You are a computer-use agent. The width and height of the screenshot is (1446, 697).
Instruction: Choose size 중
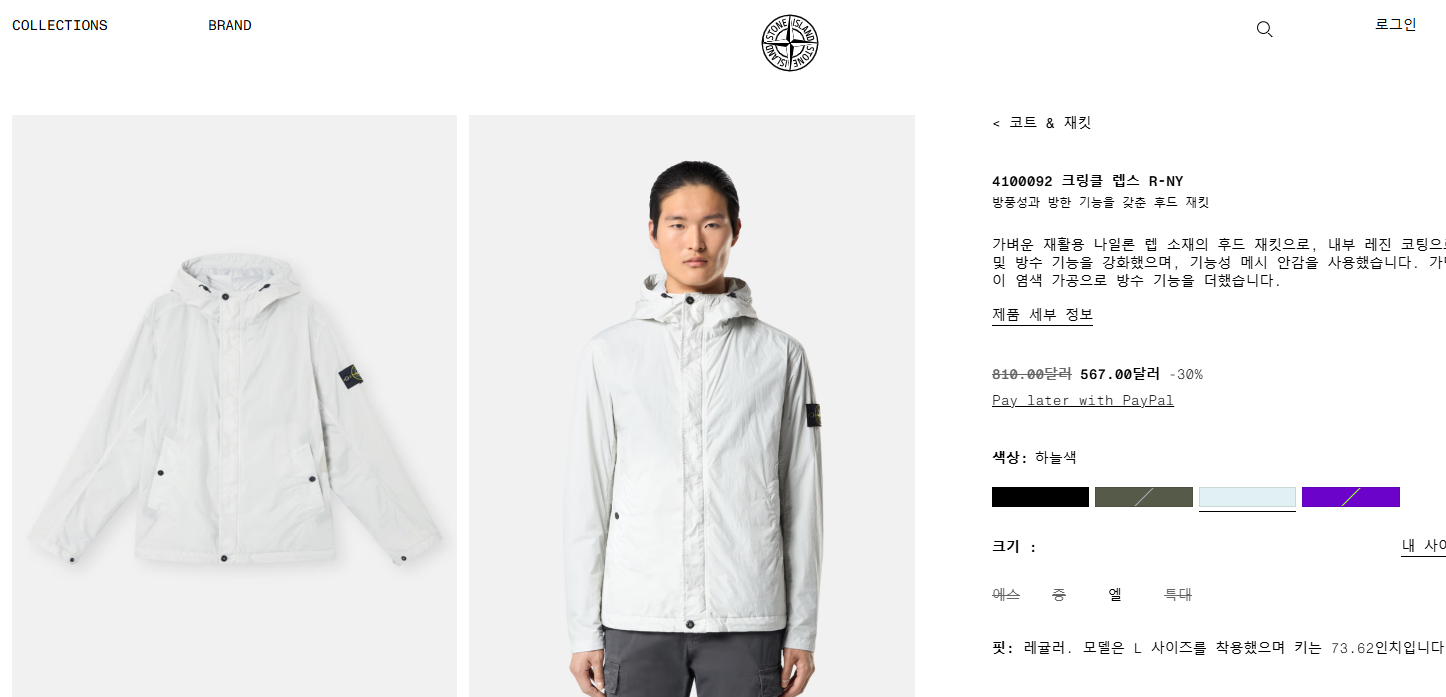(x=1059, y=595)
